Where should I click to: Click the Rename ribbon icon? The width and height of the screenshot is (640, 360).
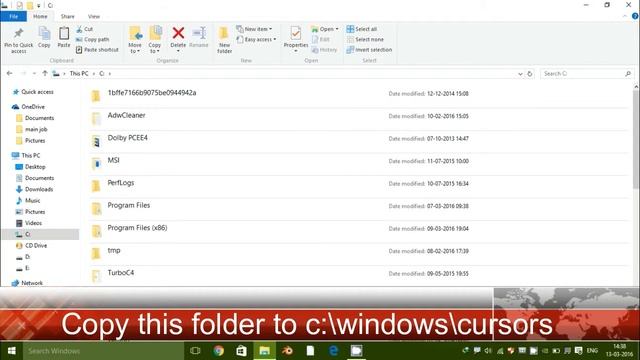coord(199,37)
